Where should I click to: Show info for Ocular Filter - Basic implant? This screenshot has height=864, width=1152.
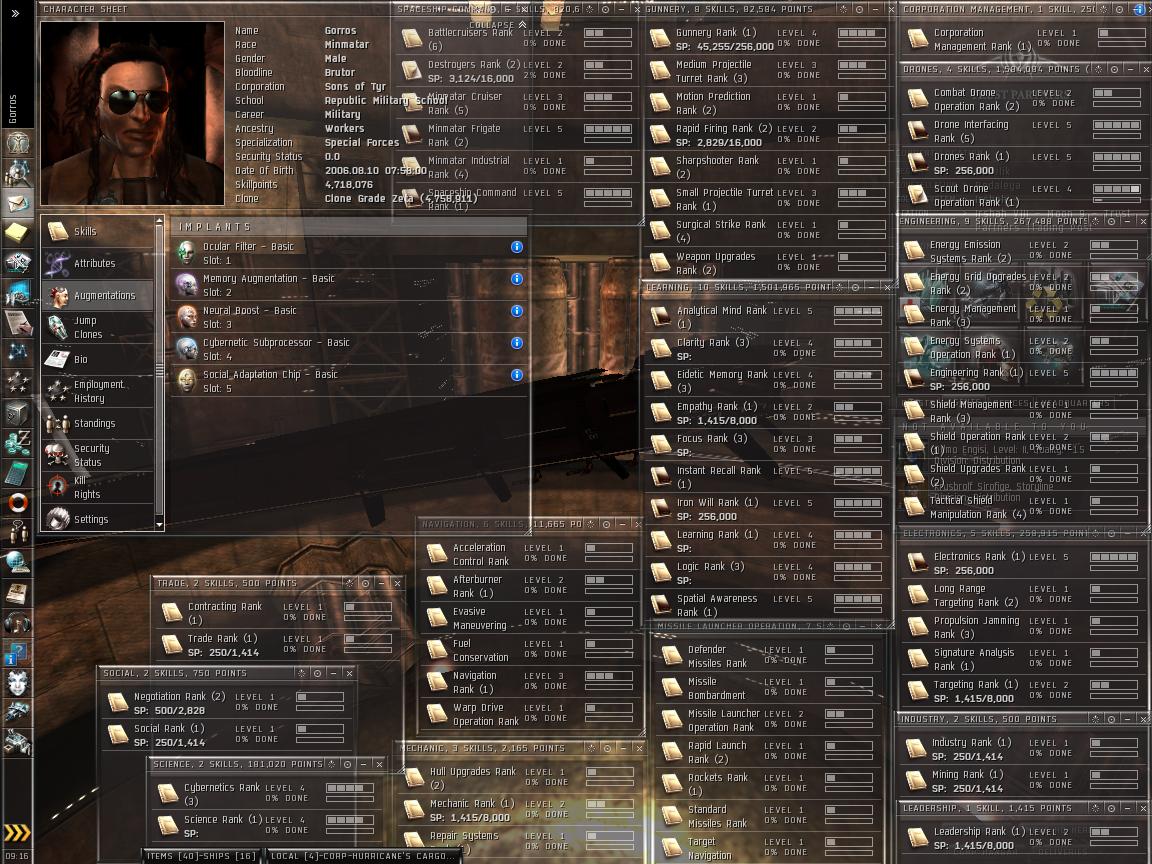pos(517,247)
